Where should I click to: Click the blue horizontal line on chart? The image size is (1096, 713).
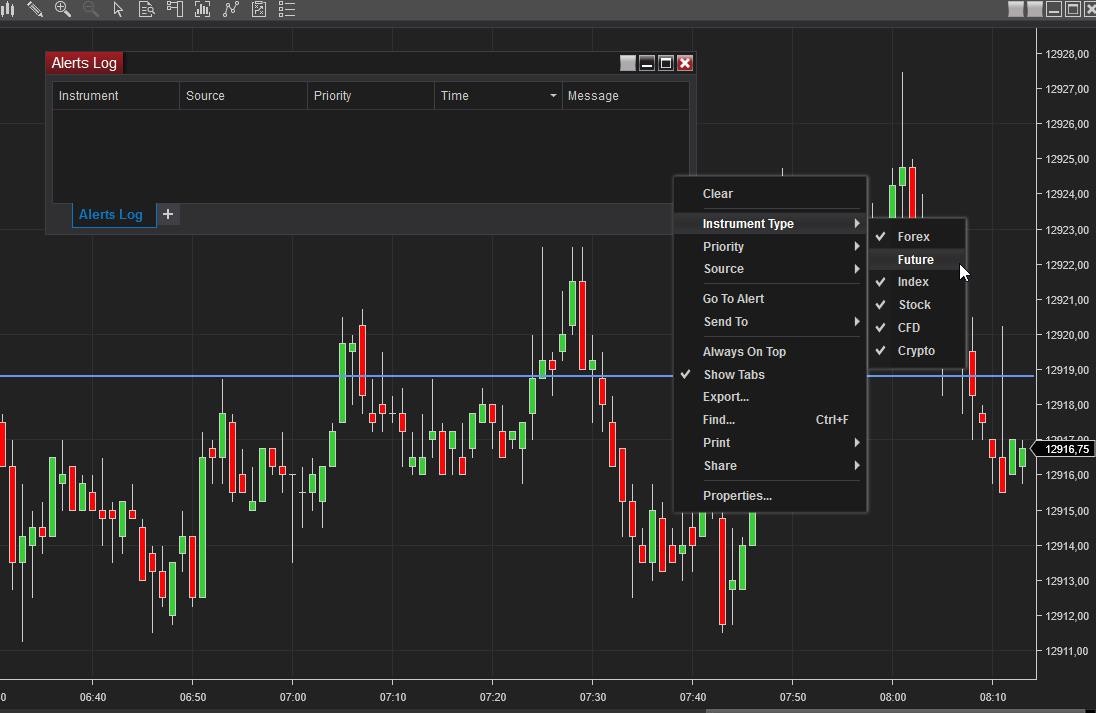tap(336, 376)
